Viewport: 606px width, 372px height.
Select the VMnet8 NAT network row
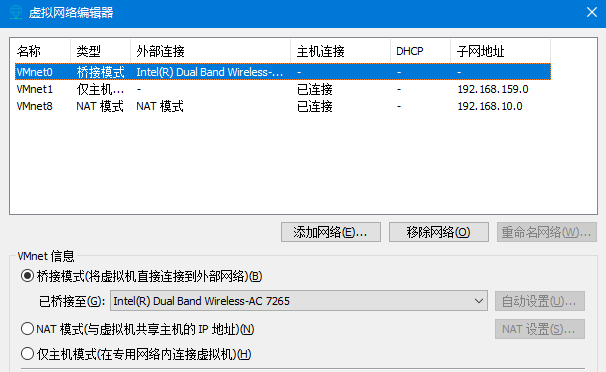pos(283,106)
